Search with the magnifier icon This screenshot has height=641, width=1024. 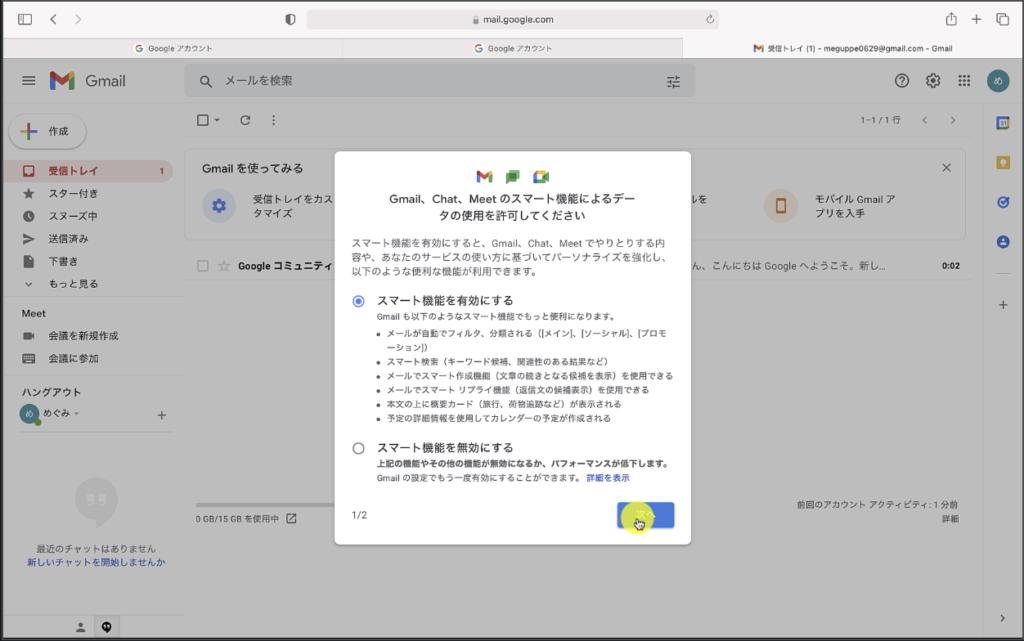[x=206, y=82]
